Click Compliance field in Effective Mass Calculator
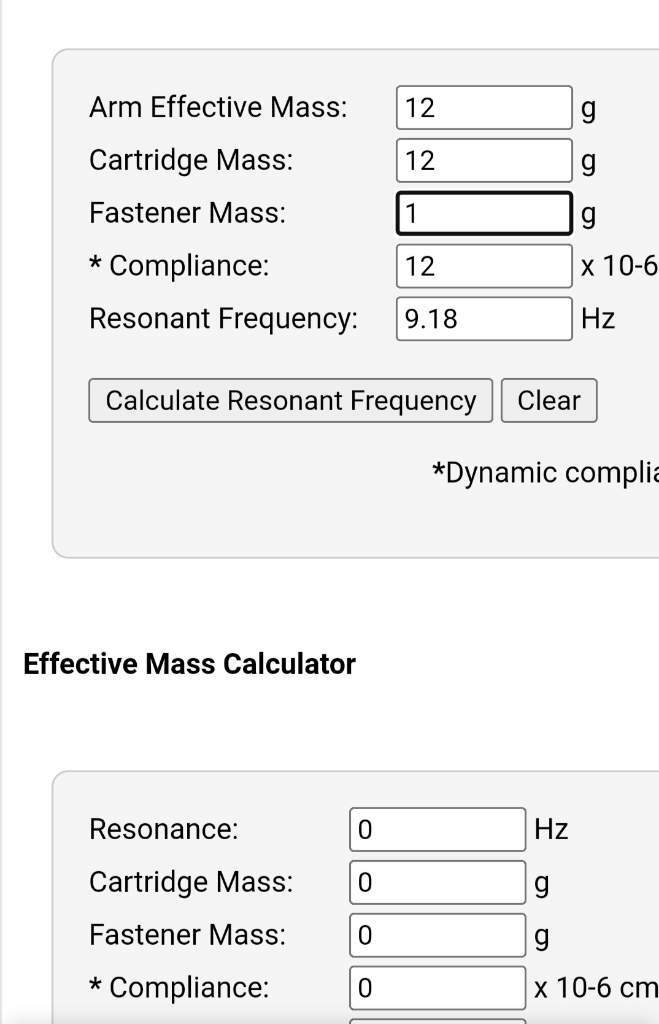The image size is (659, 1024). tap(438, 988)
